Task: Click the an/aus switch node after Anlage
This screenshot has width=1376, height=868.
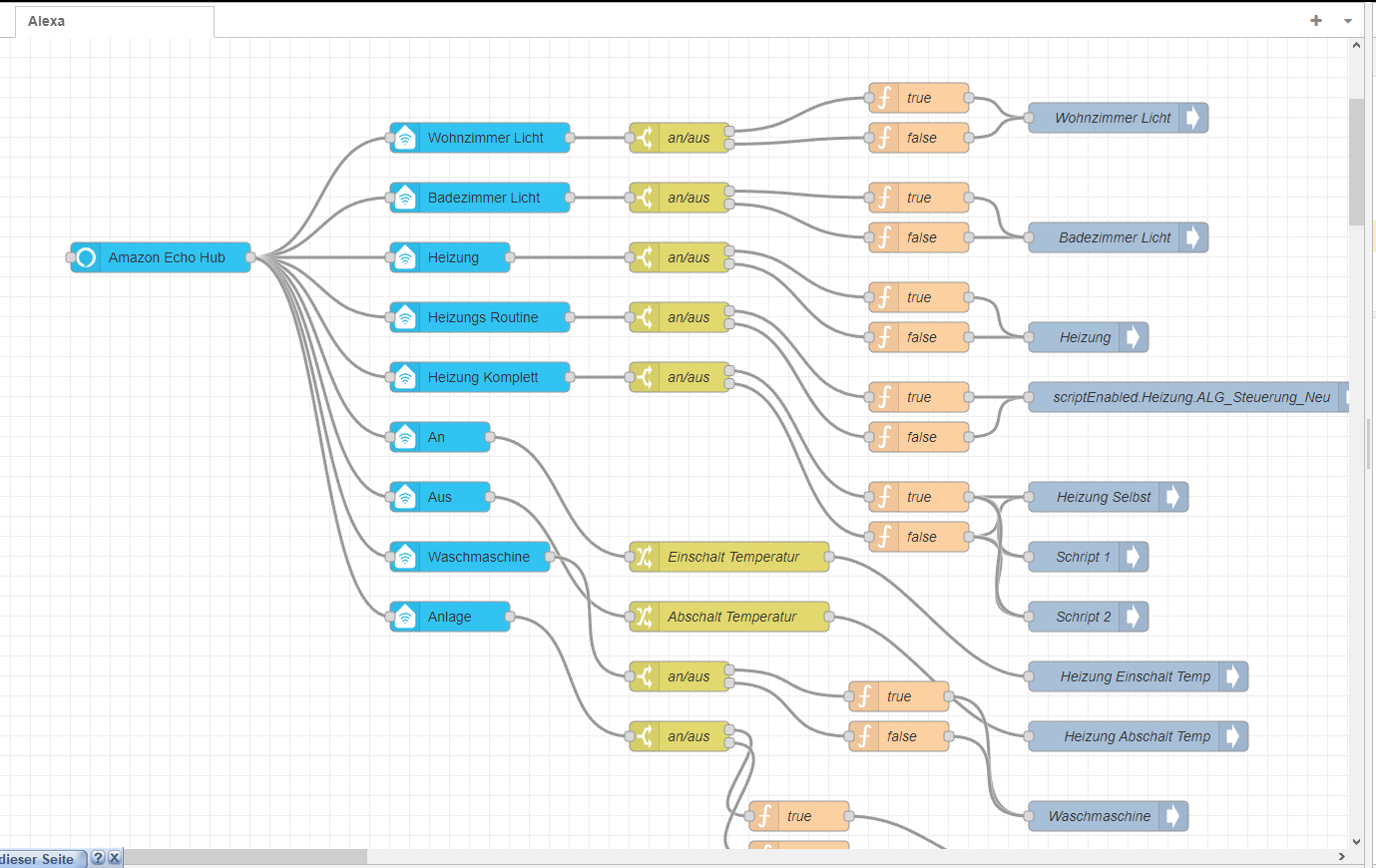Action: coord(680,736)
